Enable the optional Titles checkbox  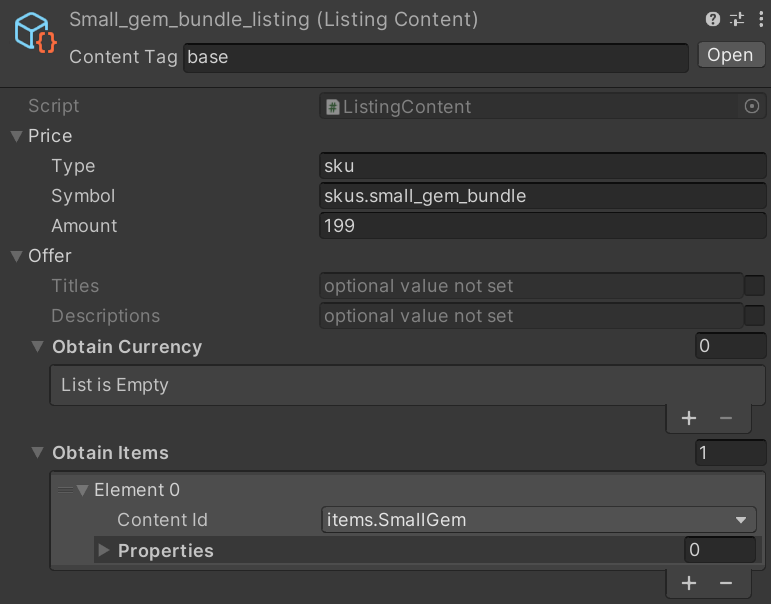tap(755, 286)
